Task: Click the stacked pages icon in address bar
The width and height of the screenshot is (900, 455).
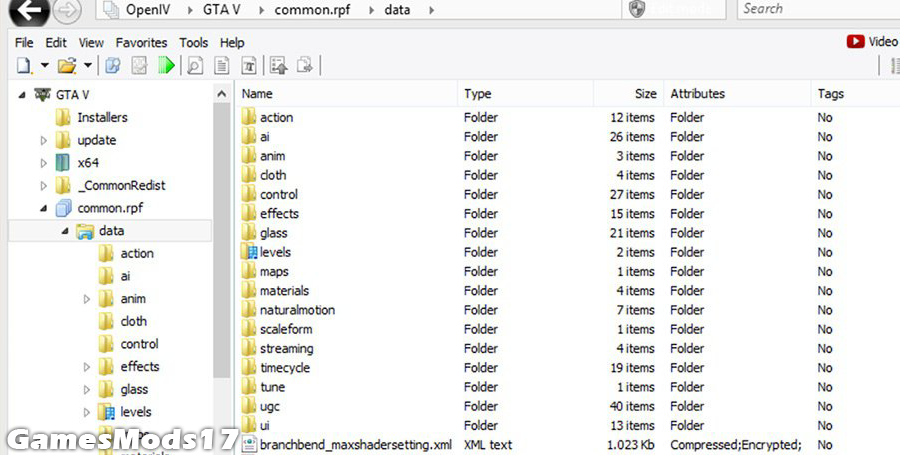Action: pyautogui.click(x=110, y=10)
